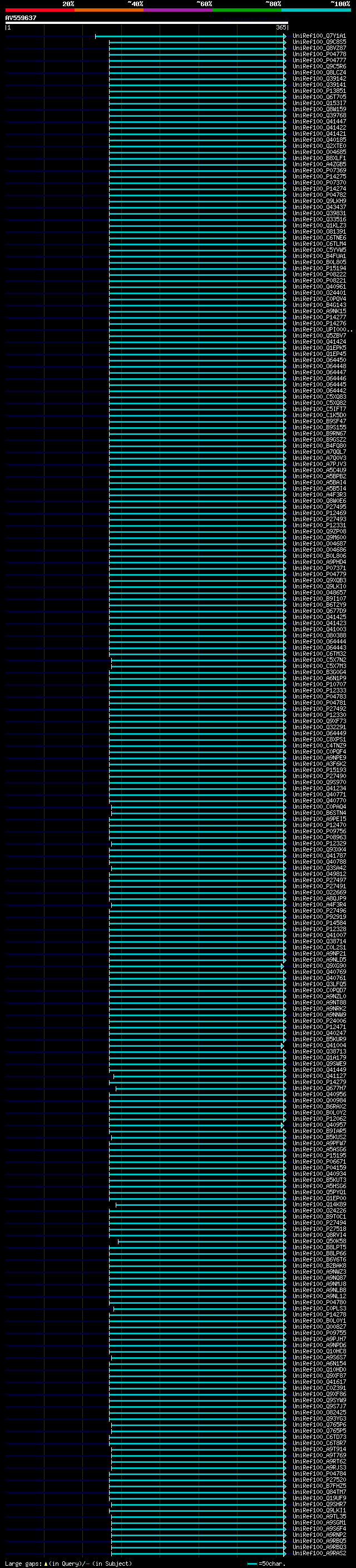The image size is (356, 1568).
Task: Click label UniRef100_B6STN4
Action: pyautogui.click(x=319, y=813)
